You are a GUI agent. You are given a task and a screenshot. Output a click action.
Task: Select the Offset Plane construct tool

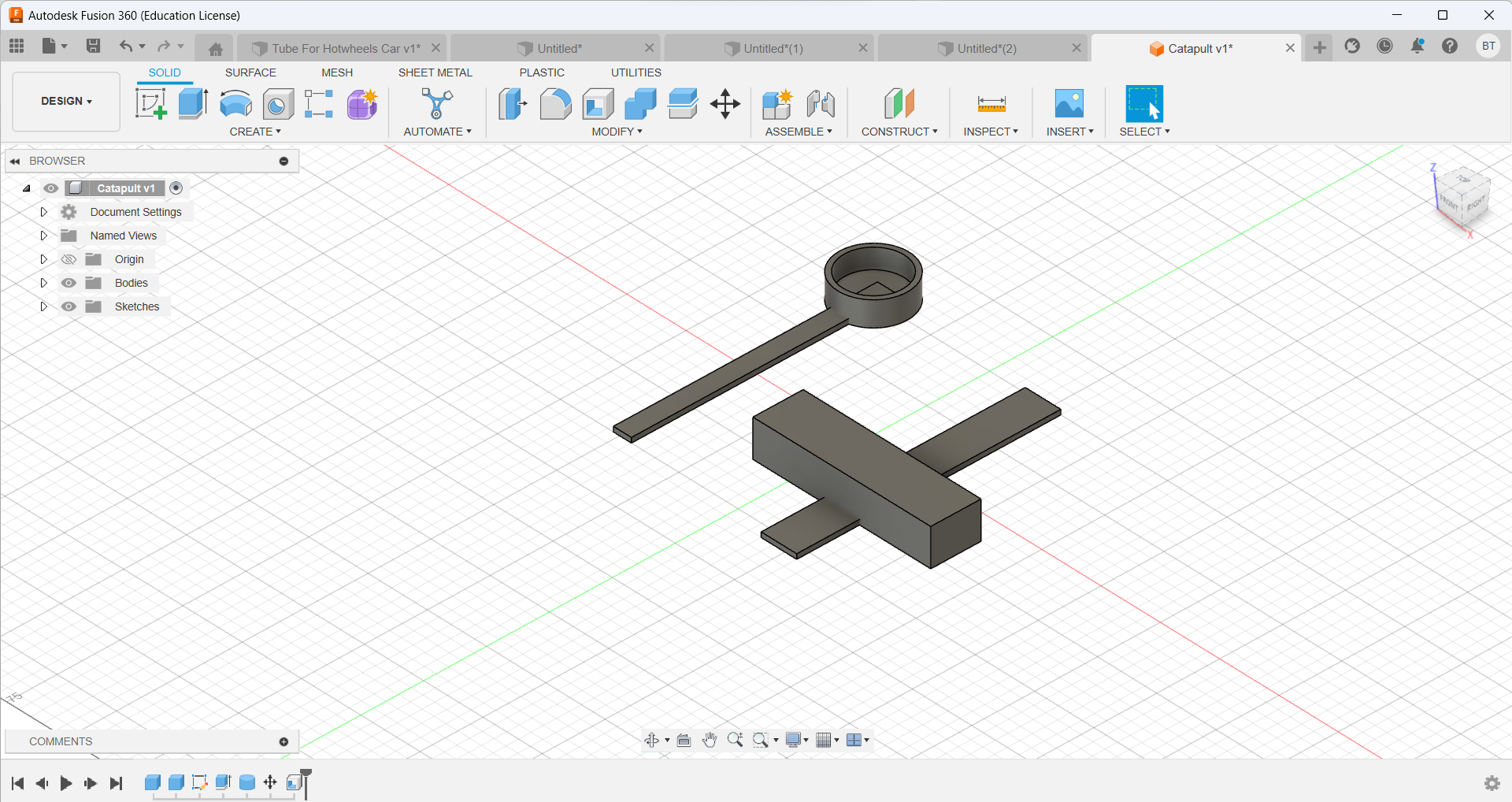click(x=899, y=103)
